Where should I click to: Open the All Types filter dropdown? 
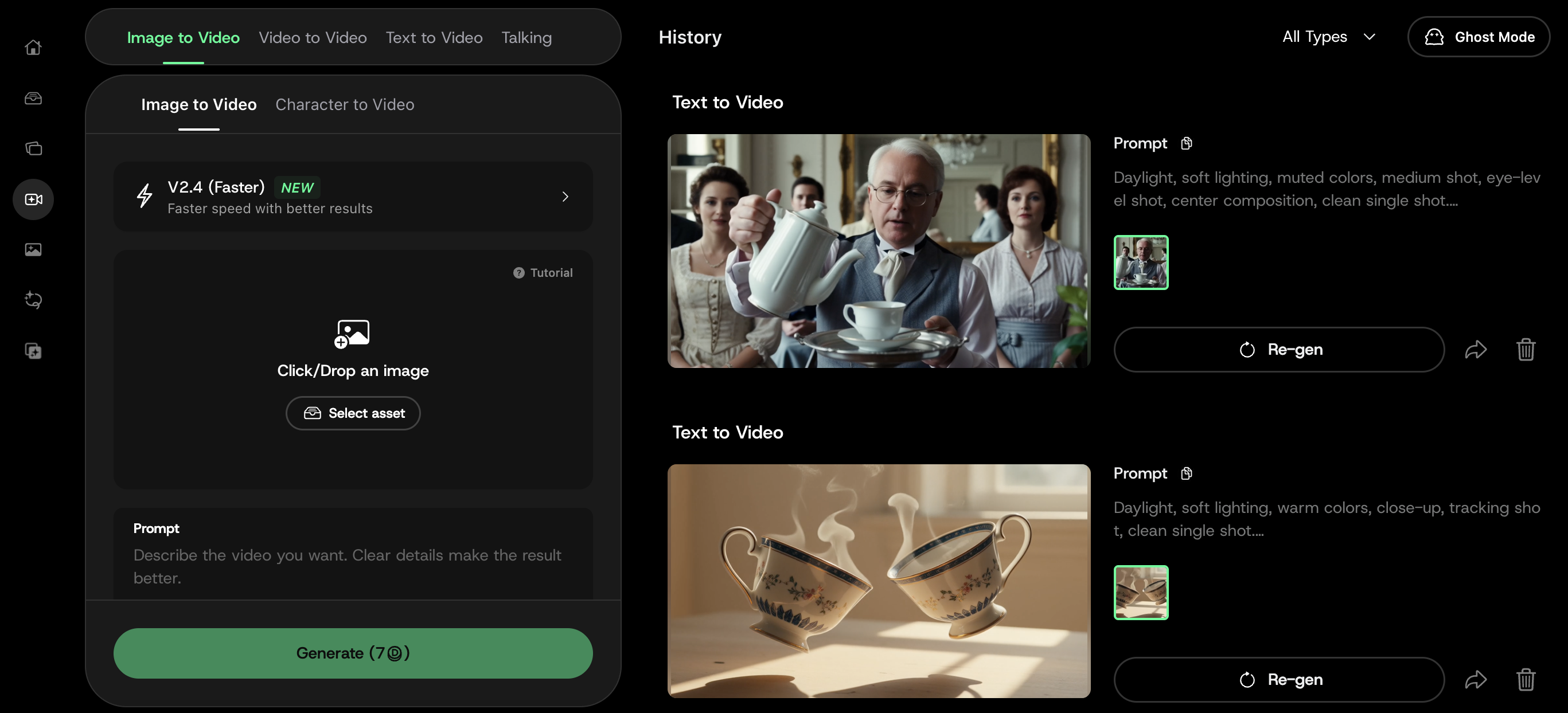(x=1328, y=37)
